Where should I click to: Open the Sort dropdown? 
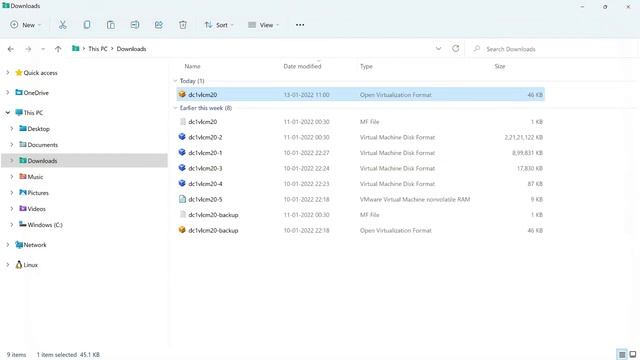coord(219,25)
